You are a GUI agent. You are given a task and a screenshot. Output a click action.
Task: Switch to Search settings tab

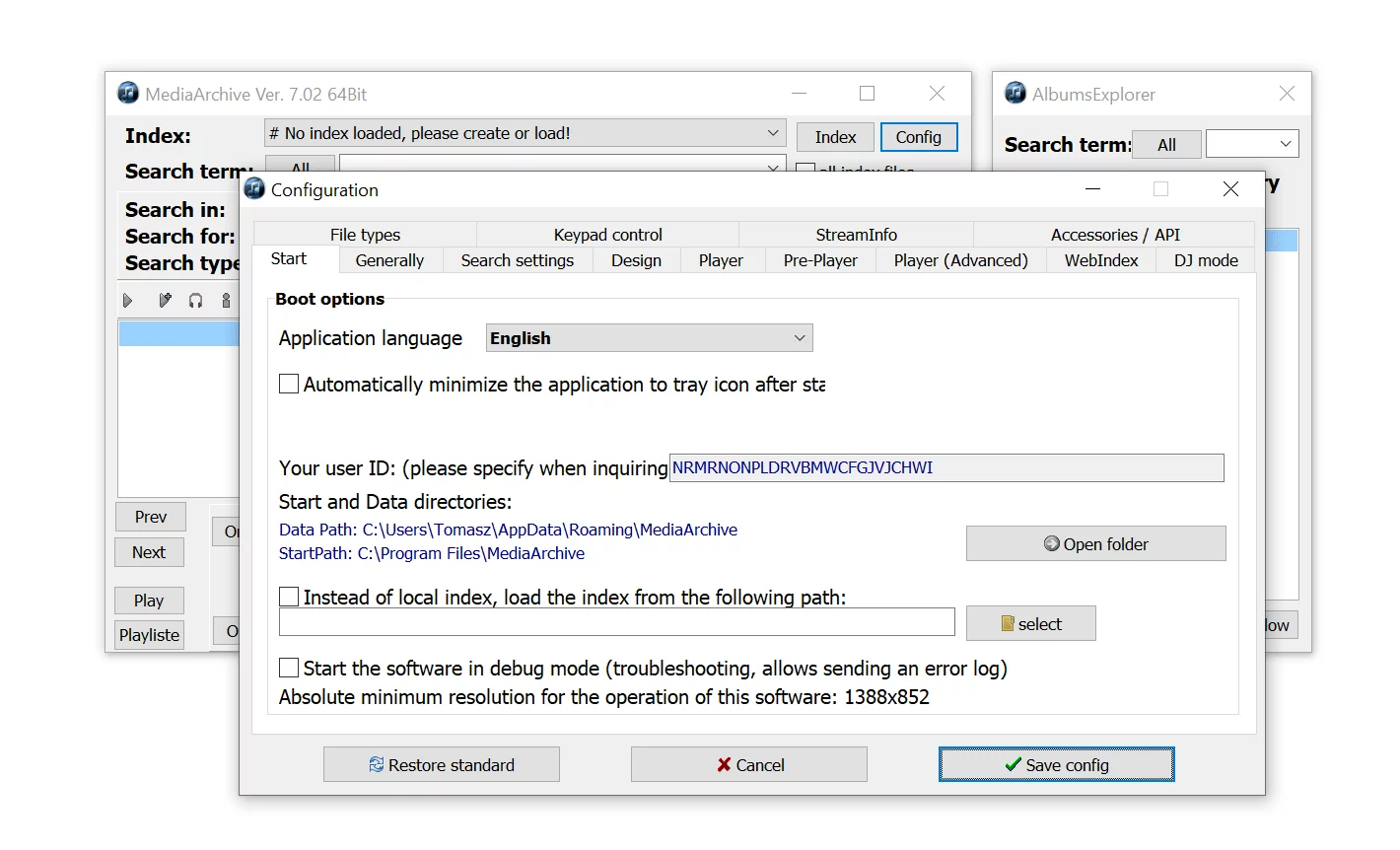(x=518, y=260)
